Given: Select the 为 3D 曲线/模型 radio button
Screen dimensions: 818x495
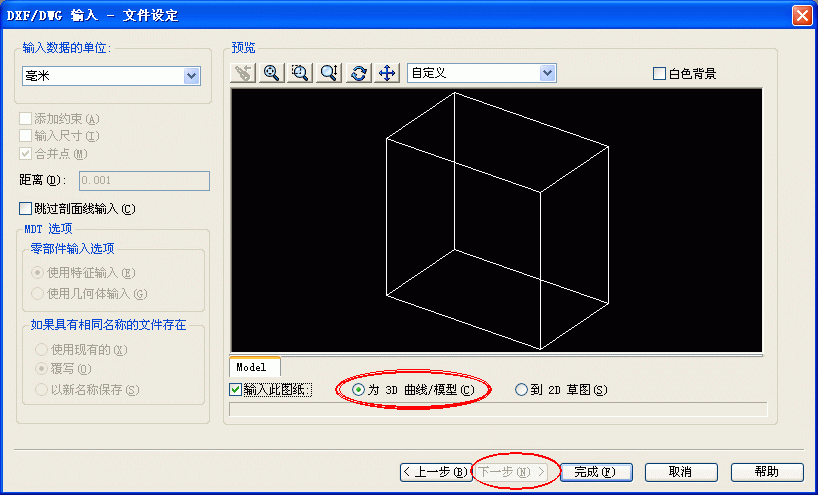Looking at the screenshot, I should click(x=358, y=390).
